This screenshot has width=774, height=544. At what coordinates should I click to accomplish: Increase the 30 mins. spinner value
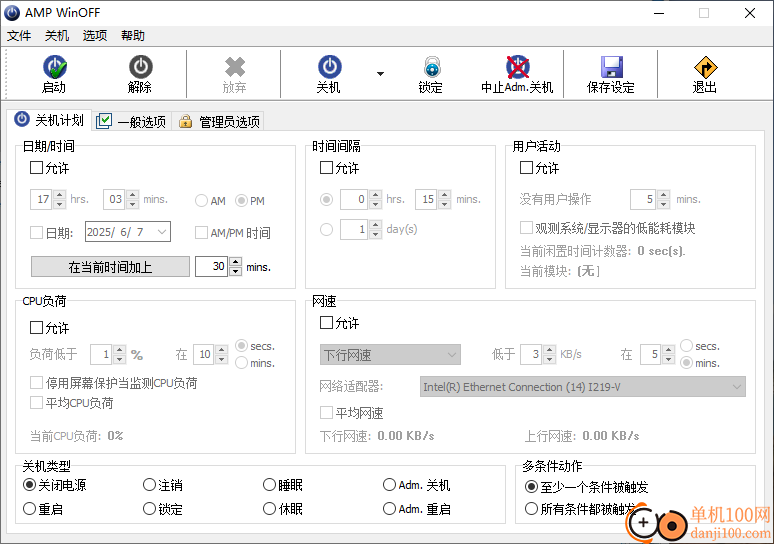[236, 262]
